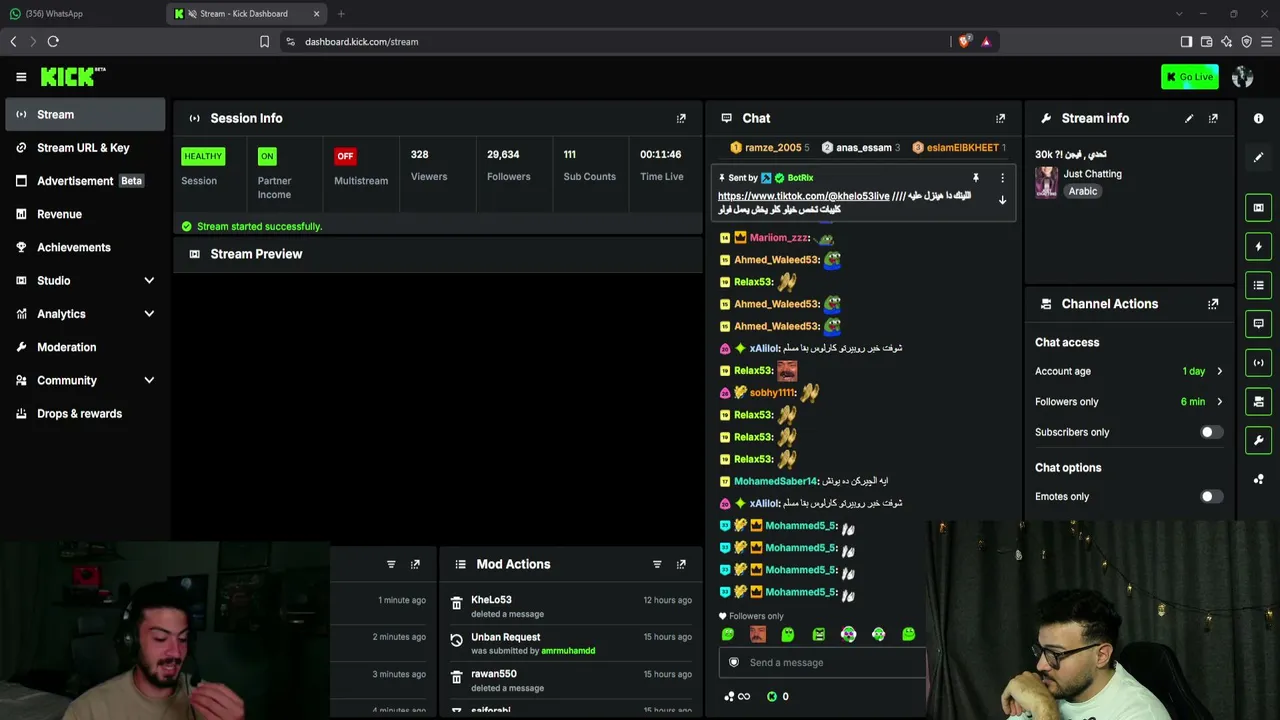Click the green Go Live button

(1190, 77)
